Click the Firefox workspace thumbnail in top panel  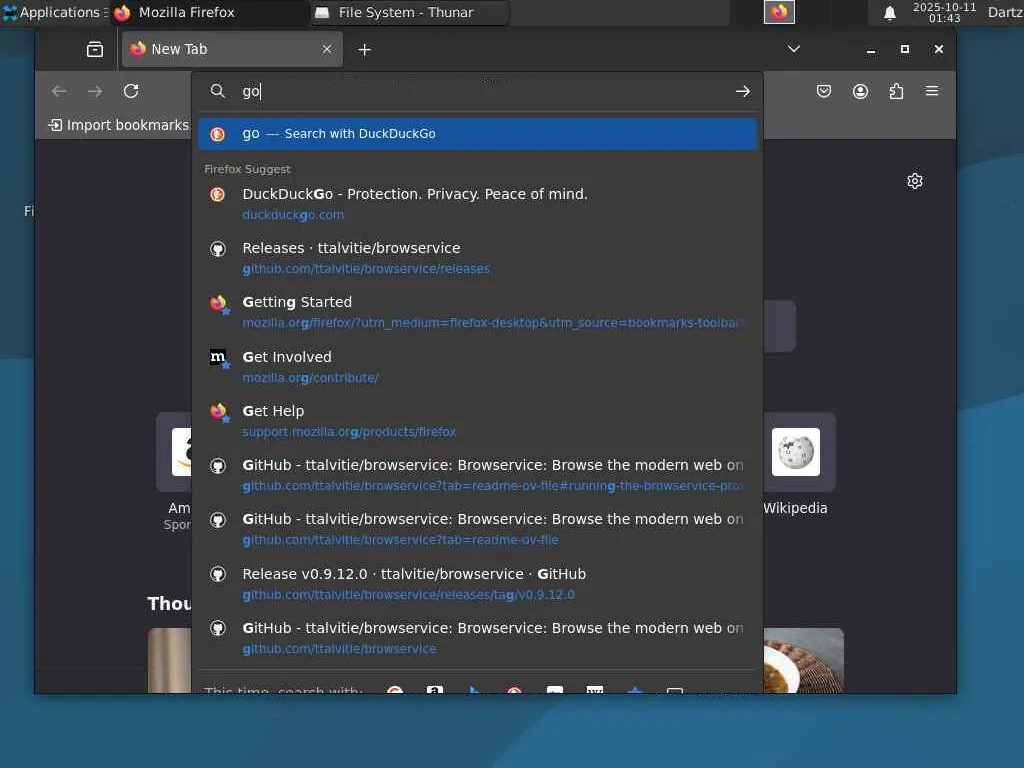point(779,12)
